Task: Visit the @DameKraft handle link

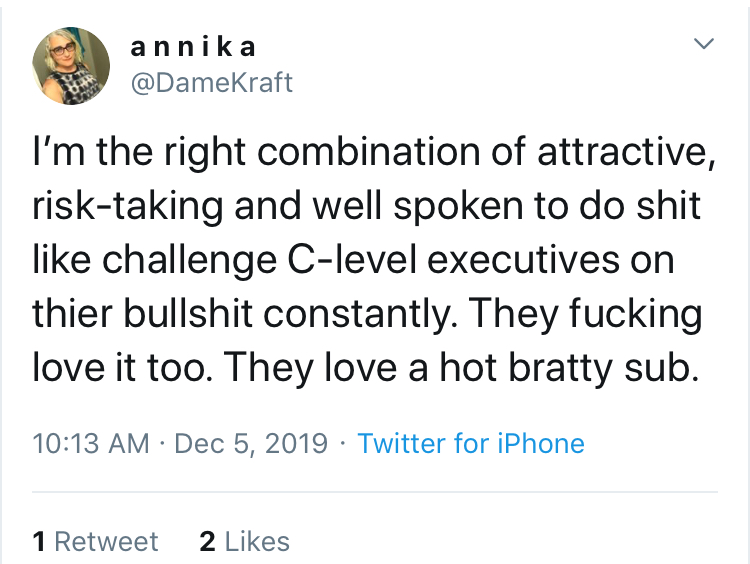Action: [x=212, y=83]
